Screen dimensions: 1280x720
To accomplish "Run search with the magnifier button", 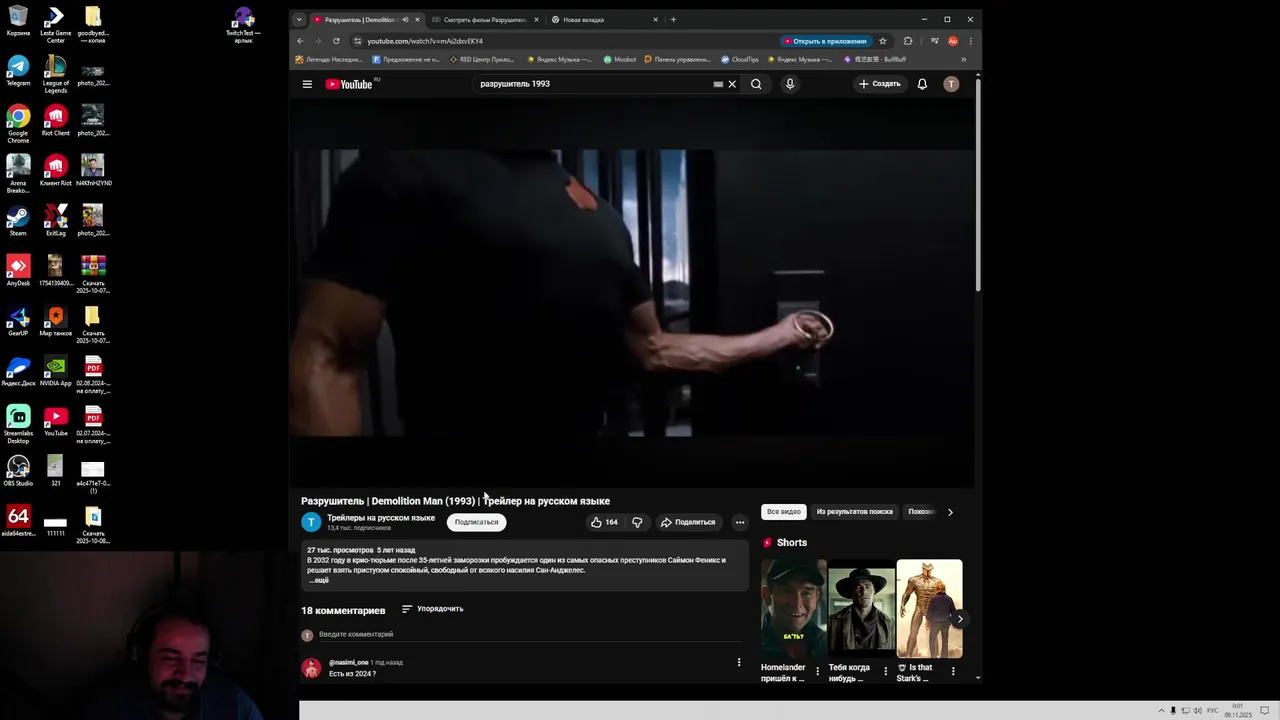I will tap(756, 84).
